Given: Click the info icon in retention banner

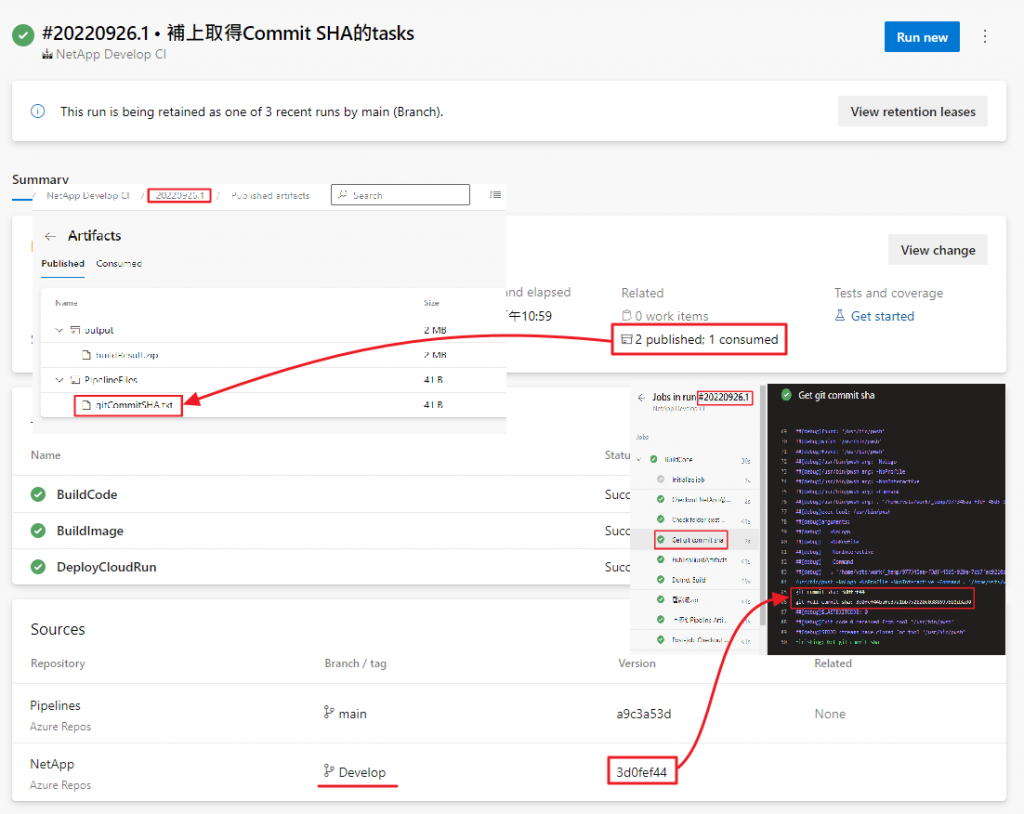Looking at the screenshot, I should coord(38,111).
